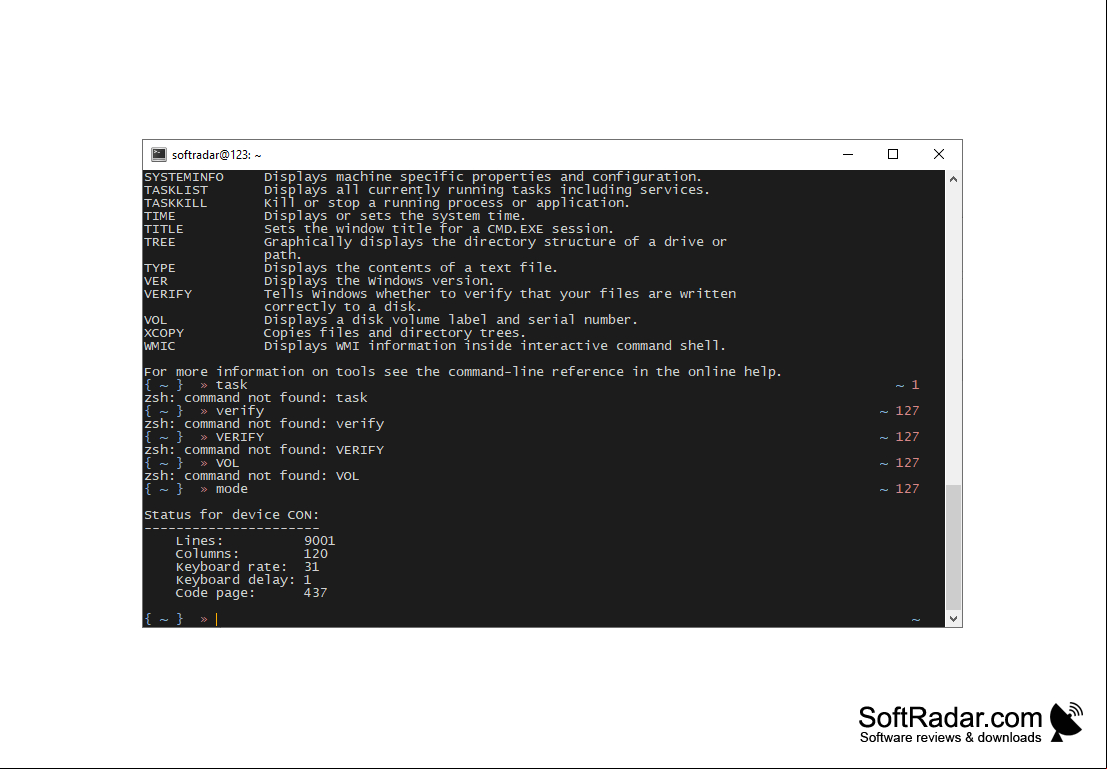This screenshot has width=1107, height=769.
Task: Click the TYPE command name
Action: pyautogui.click(x=160, y=268)
